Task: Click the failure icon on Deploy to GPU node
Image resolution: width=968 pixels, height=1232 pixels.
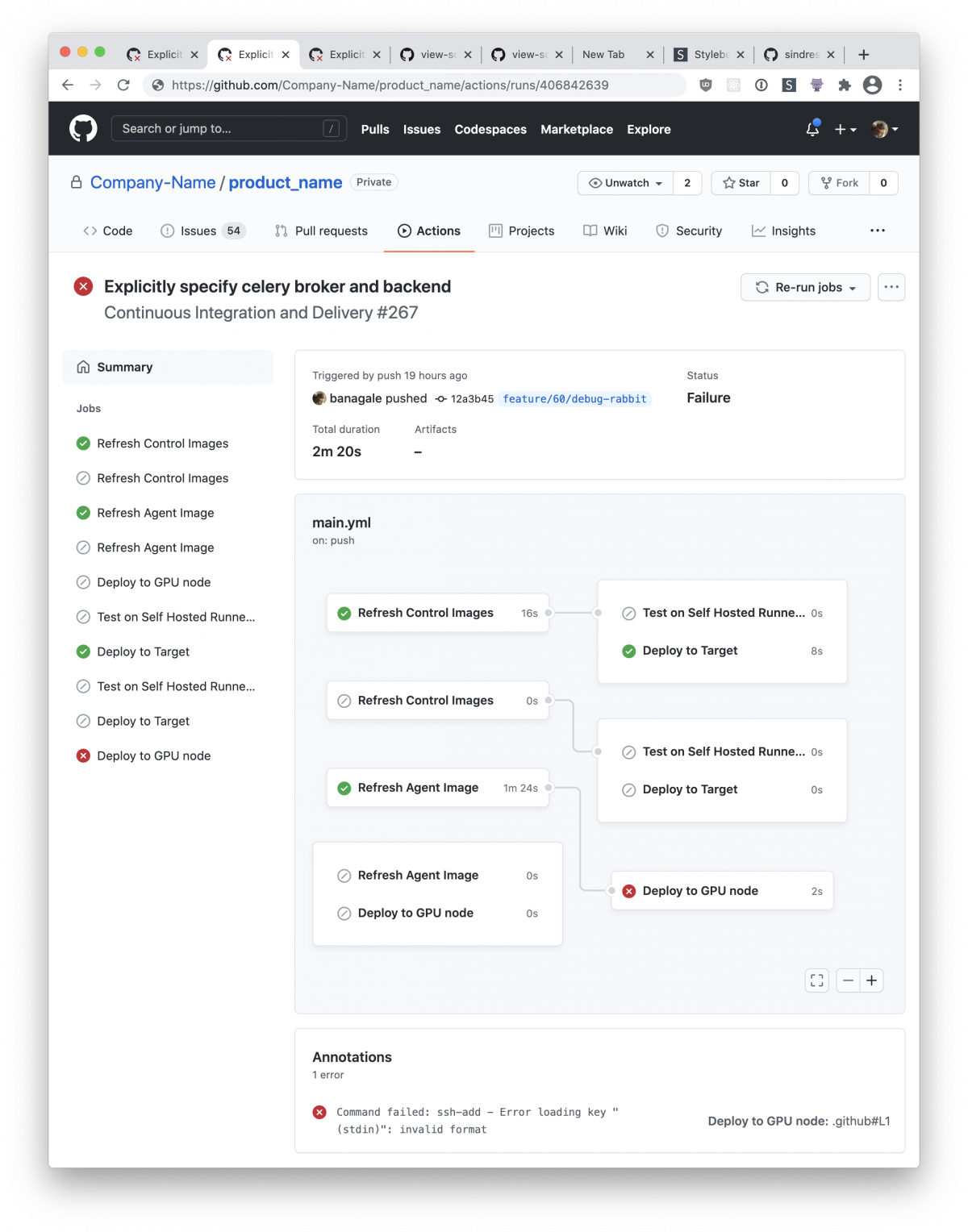Action: 628,890
